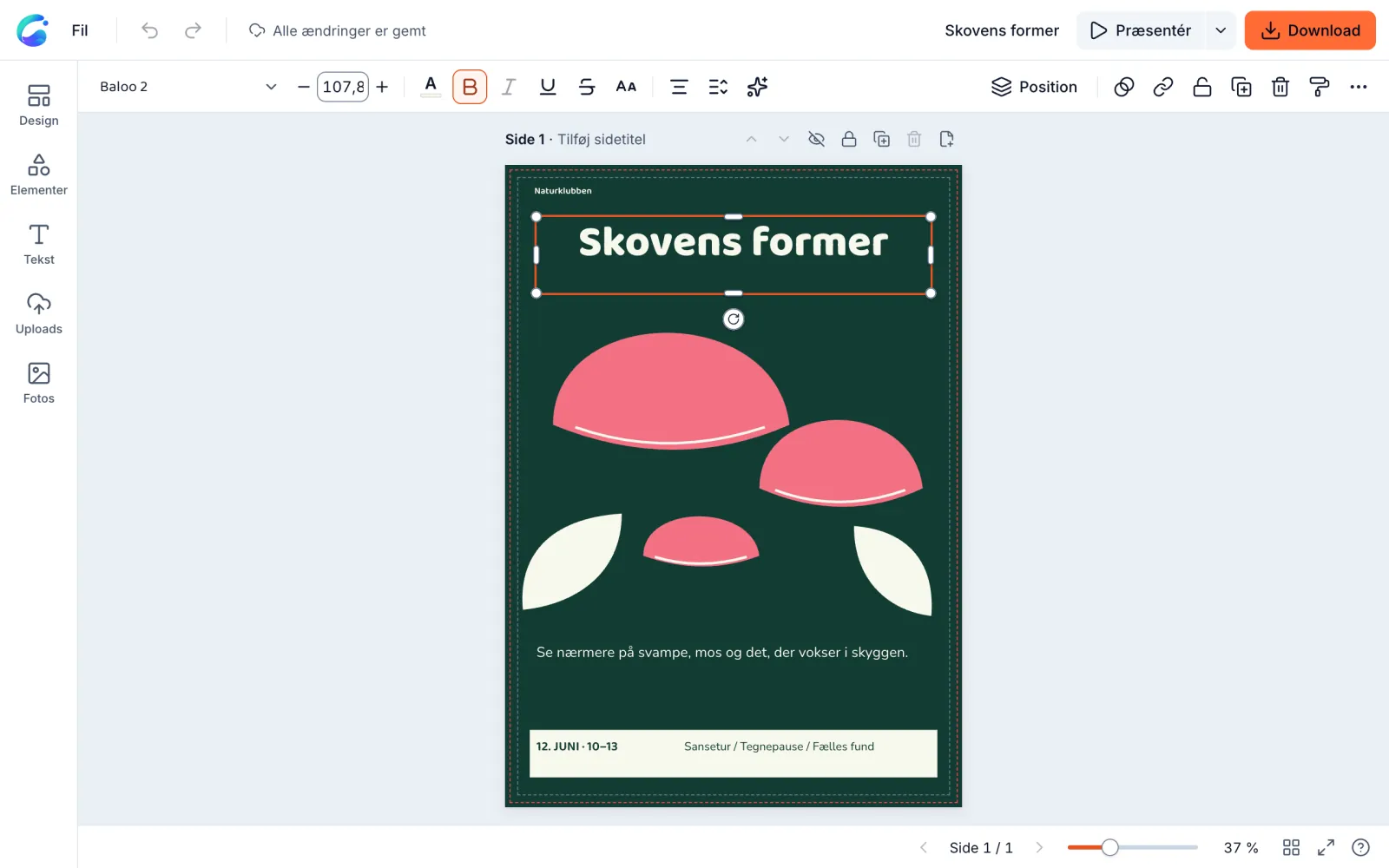The height and width of the screenshot is (868, 1389).
Task: Toggle italic formatting
Action: pos(509,87)
